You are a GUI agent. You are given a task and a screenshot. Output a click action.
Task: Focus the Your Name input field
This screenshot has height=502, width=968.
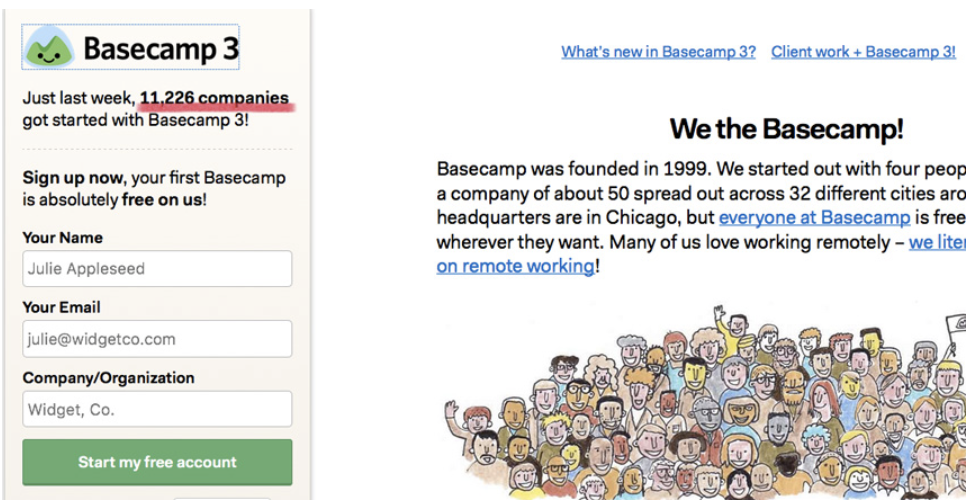pos(157,269)
